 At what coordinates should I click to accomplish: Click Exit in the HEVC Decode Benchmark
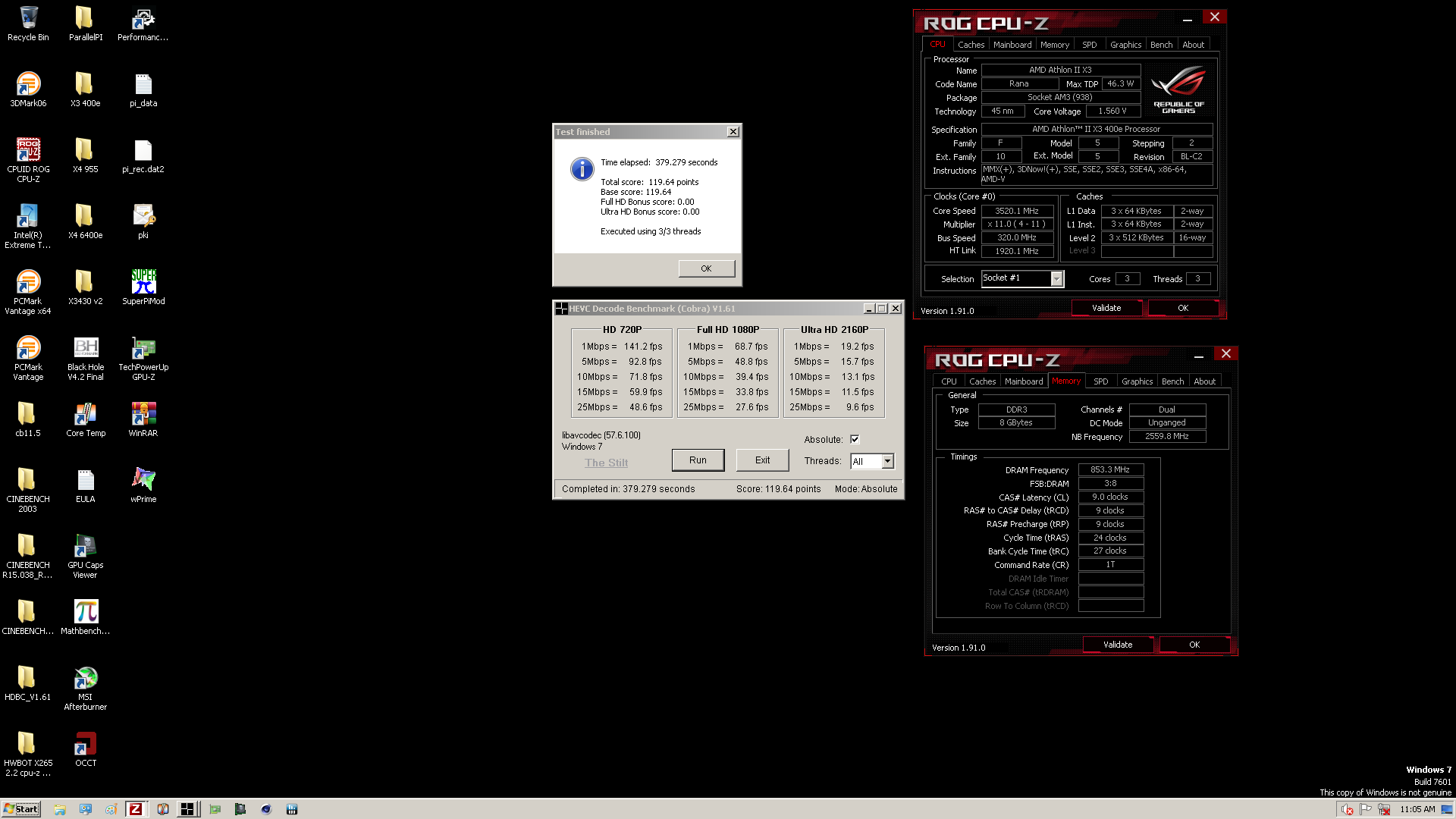click(762, 460)
